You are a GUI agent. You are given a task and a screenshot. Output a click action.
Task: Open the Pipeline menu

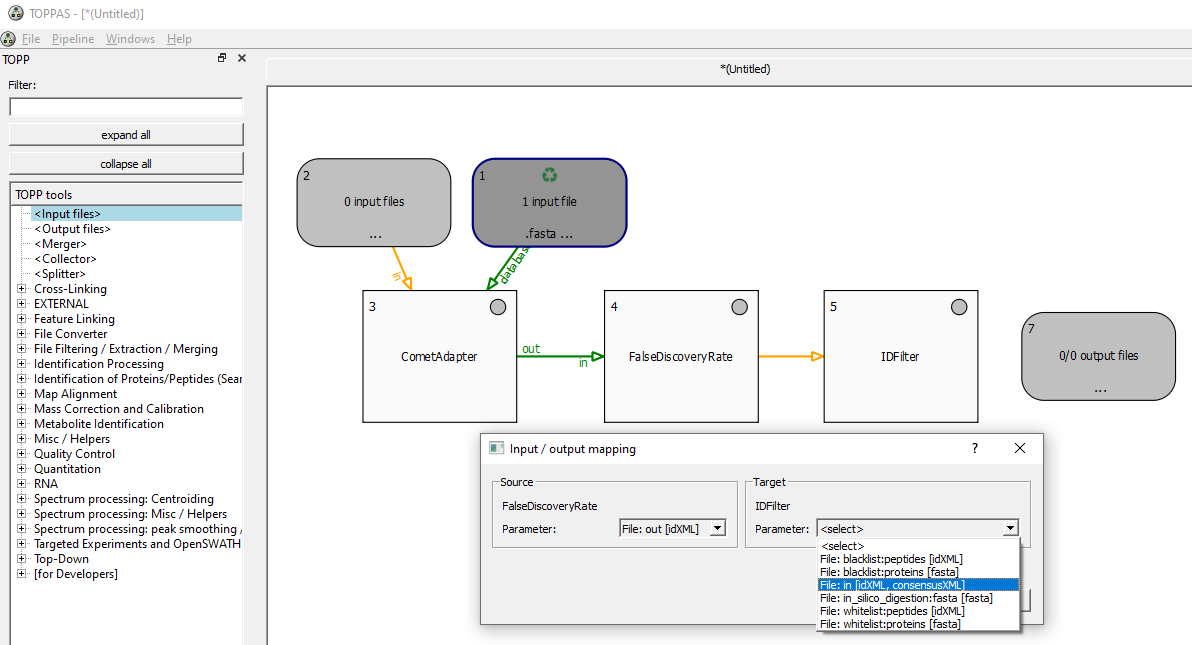[73, 39]
